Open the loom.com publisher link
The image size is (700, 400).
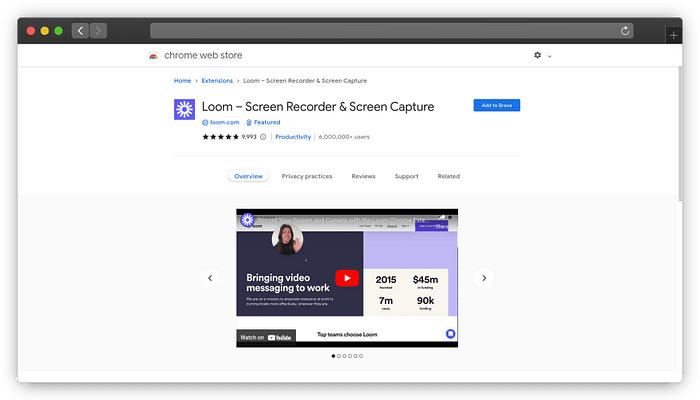(x=225, y=122)
